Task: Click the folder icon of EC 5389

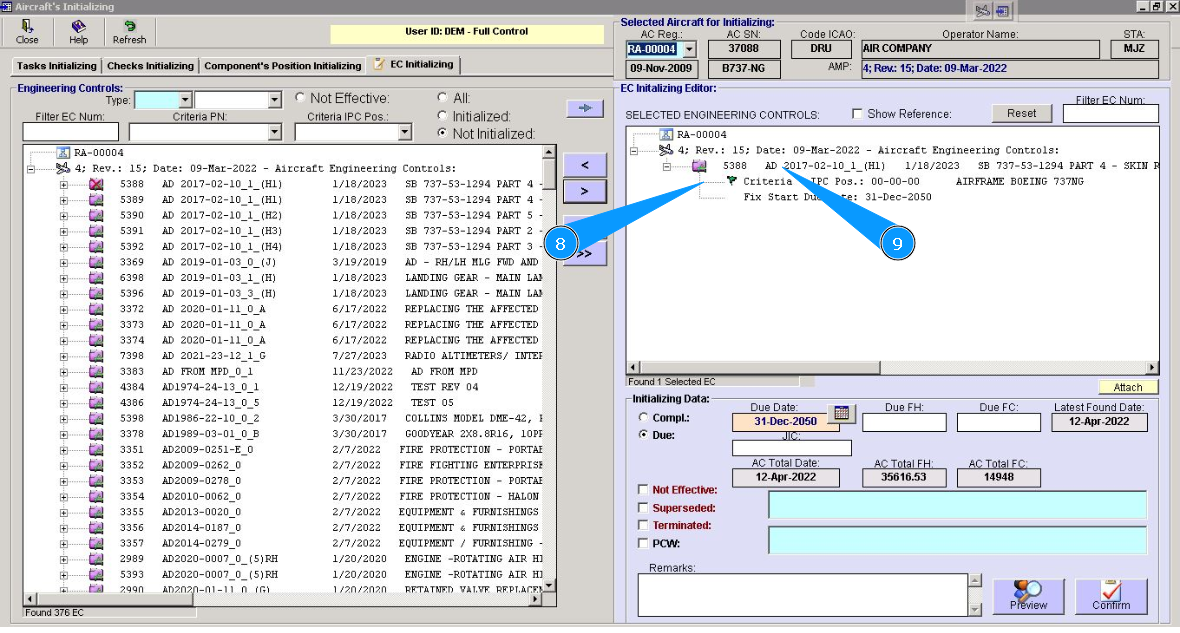Action: 97,200
